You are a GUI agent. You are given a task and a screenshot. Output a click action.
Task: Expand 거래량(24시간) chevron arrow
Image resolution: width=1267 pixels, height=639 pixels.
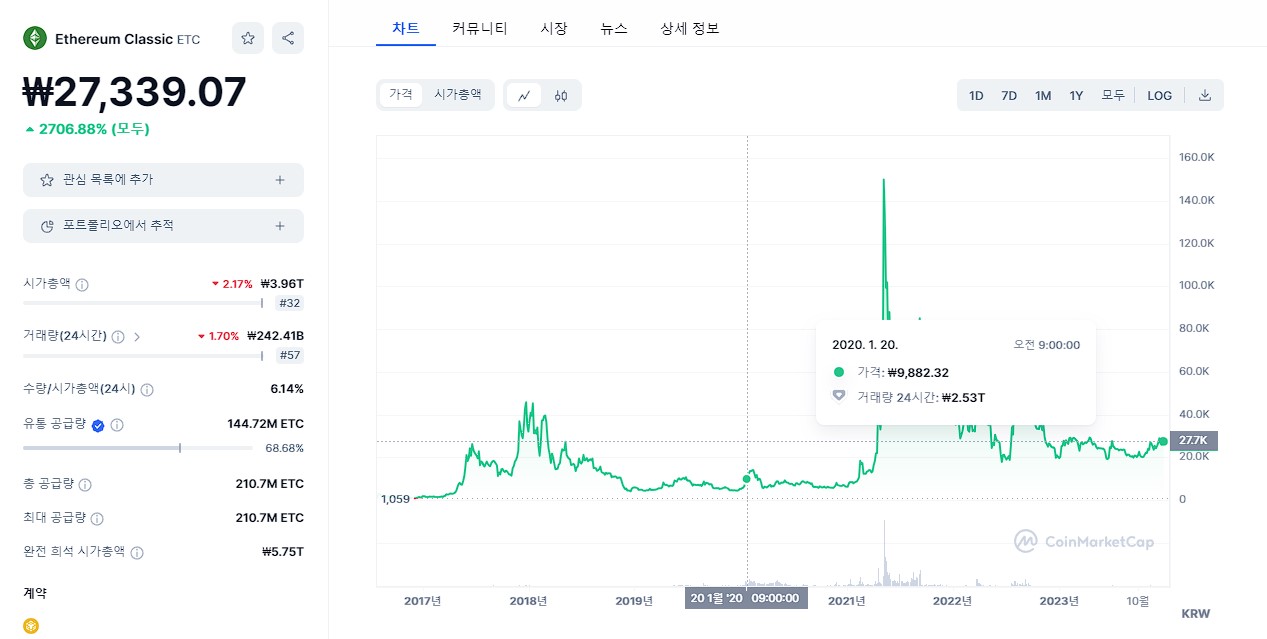coord(137,337)
